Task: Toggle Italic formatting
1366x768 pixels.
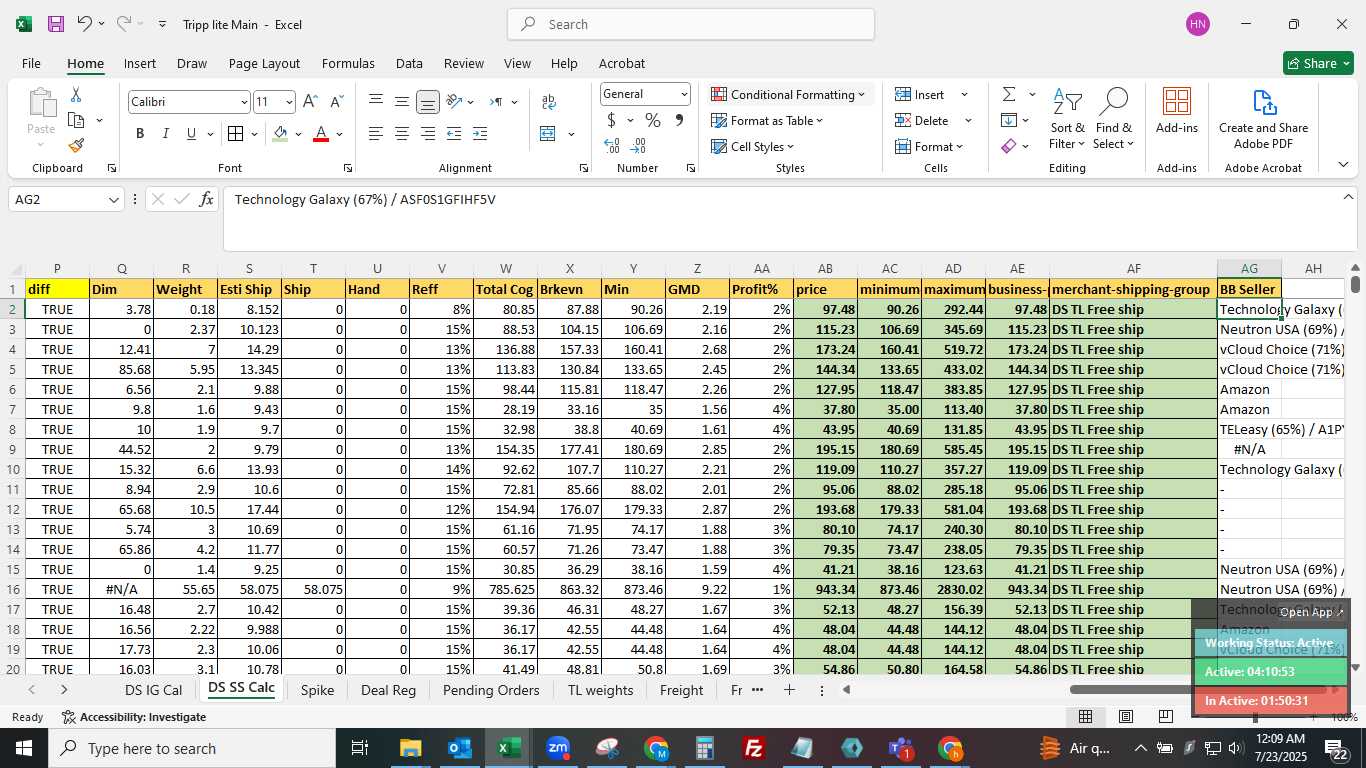Action: 166,133
